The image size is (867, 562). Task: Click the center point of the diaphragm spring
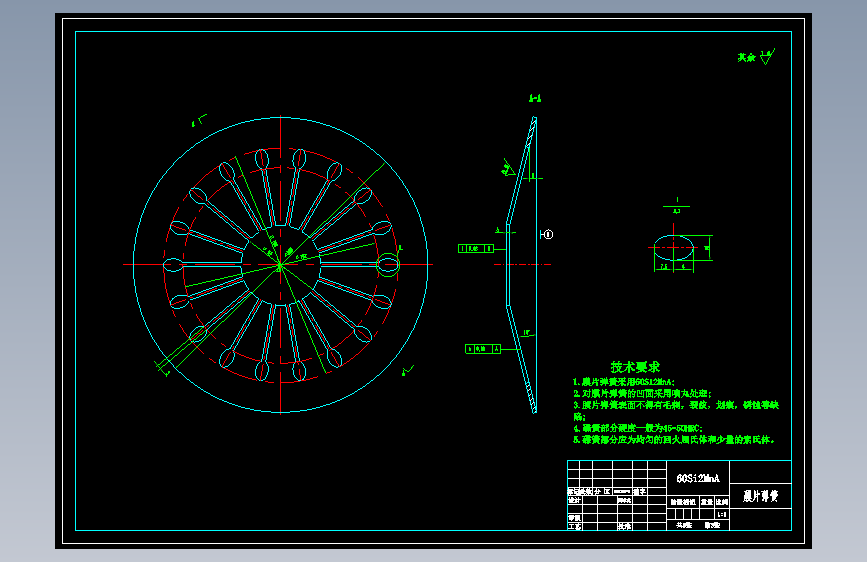(280, 265)
